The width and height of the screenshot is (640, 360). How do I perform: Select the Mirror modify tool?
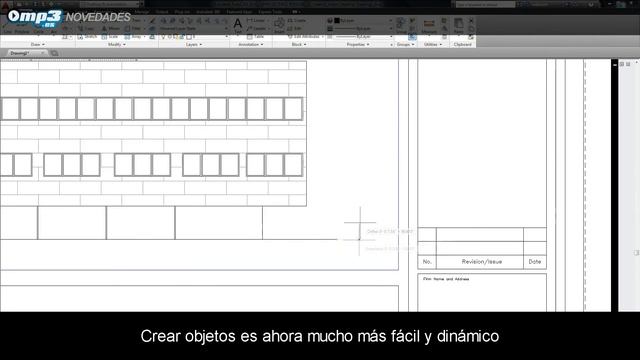(111, 29)
